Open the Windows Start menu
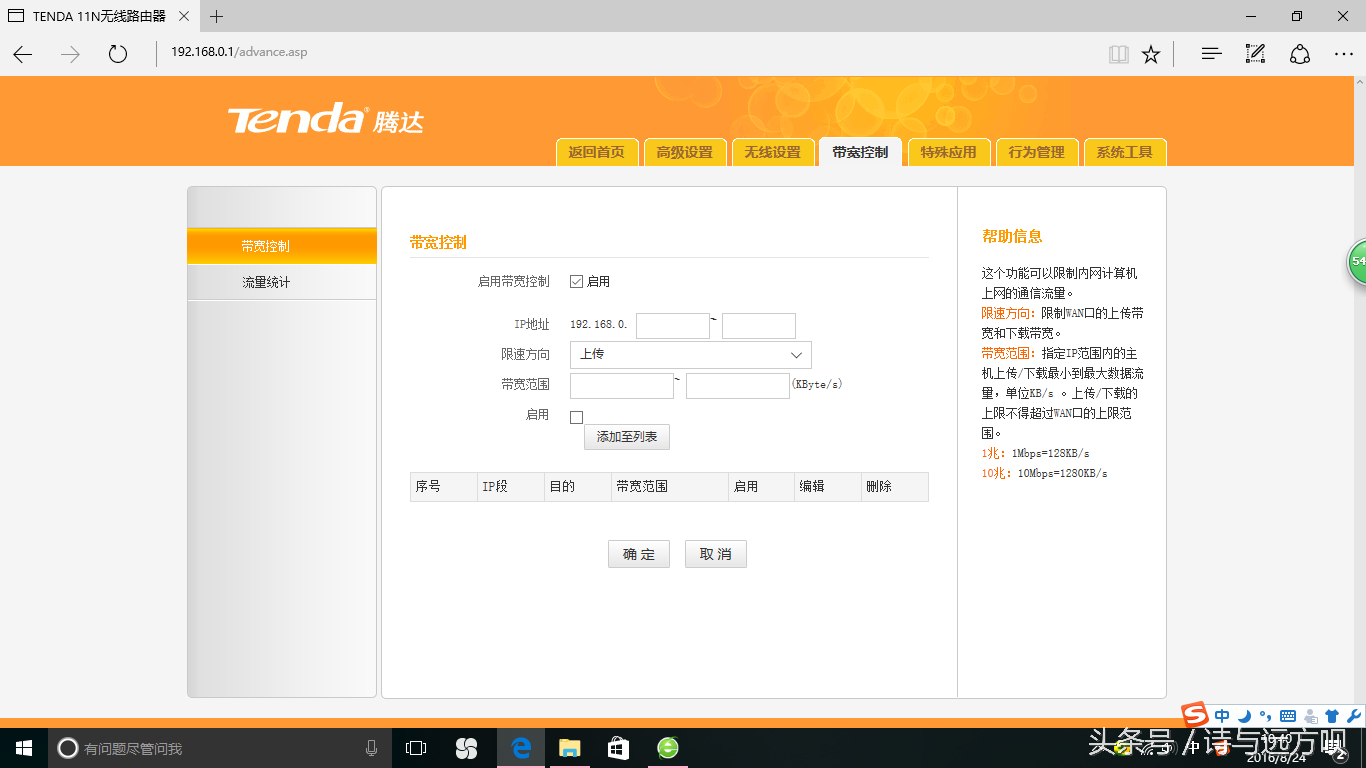This screenshot has height=768, width=1366. pos(23,748)
